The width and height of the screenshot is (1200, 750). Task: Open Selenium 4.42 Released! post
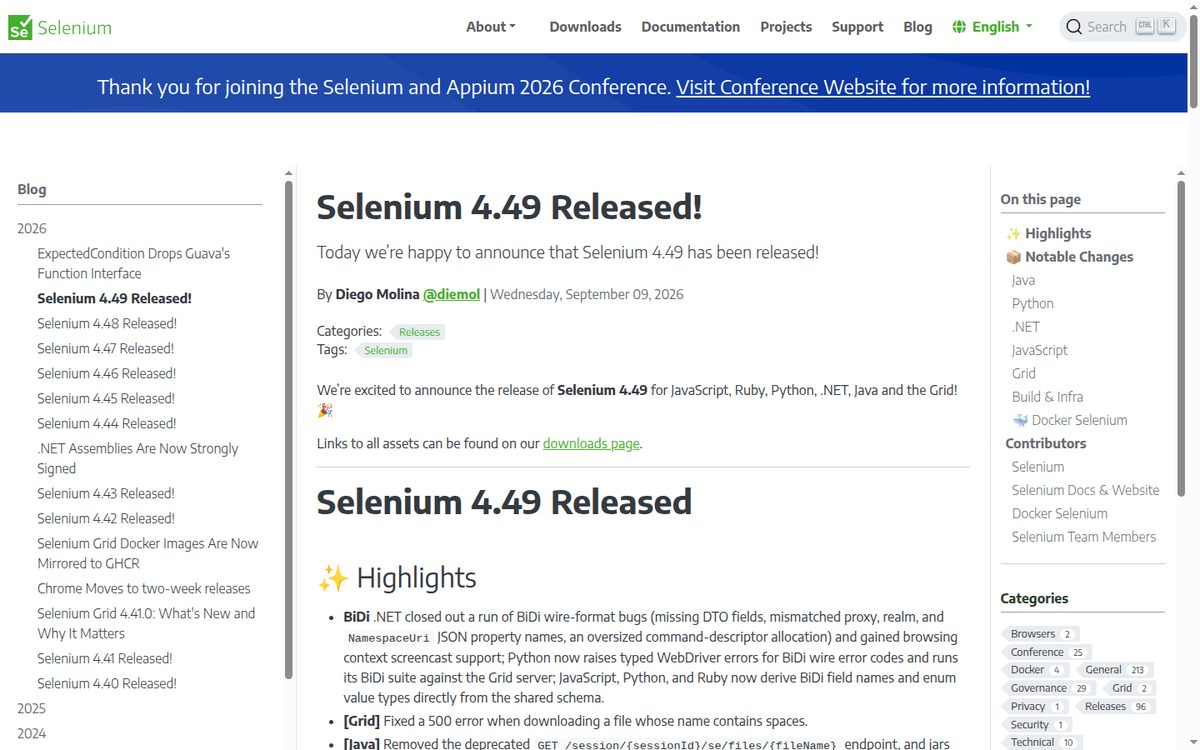106,518
